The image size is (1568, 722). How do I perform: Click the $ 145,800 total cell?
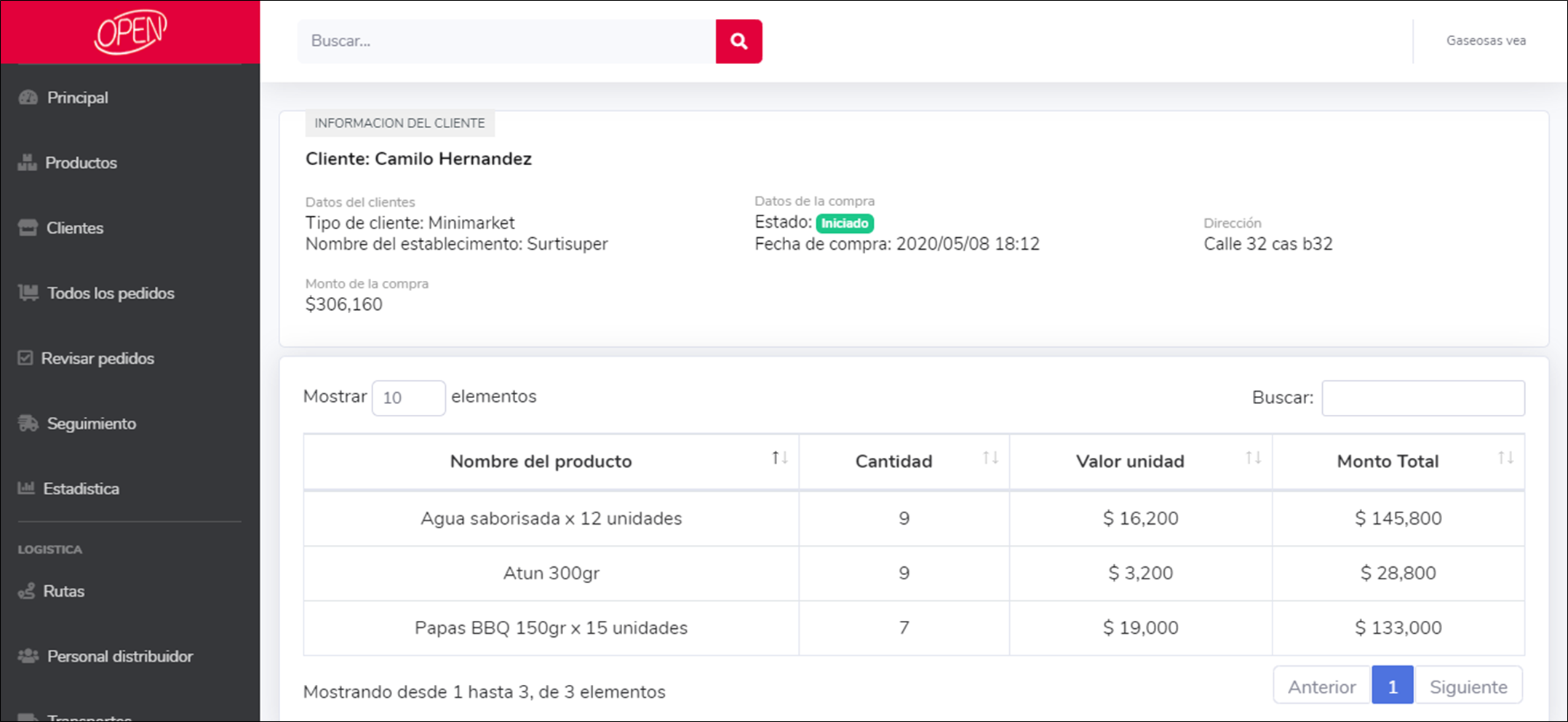pyautogui.click(x=1398, y=518)
